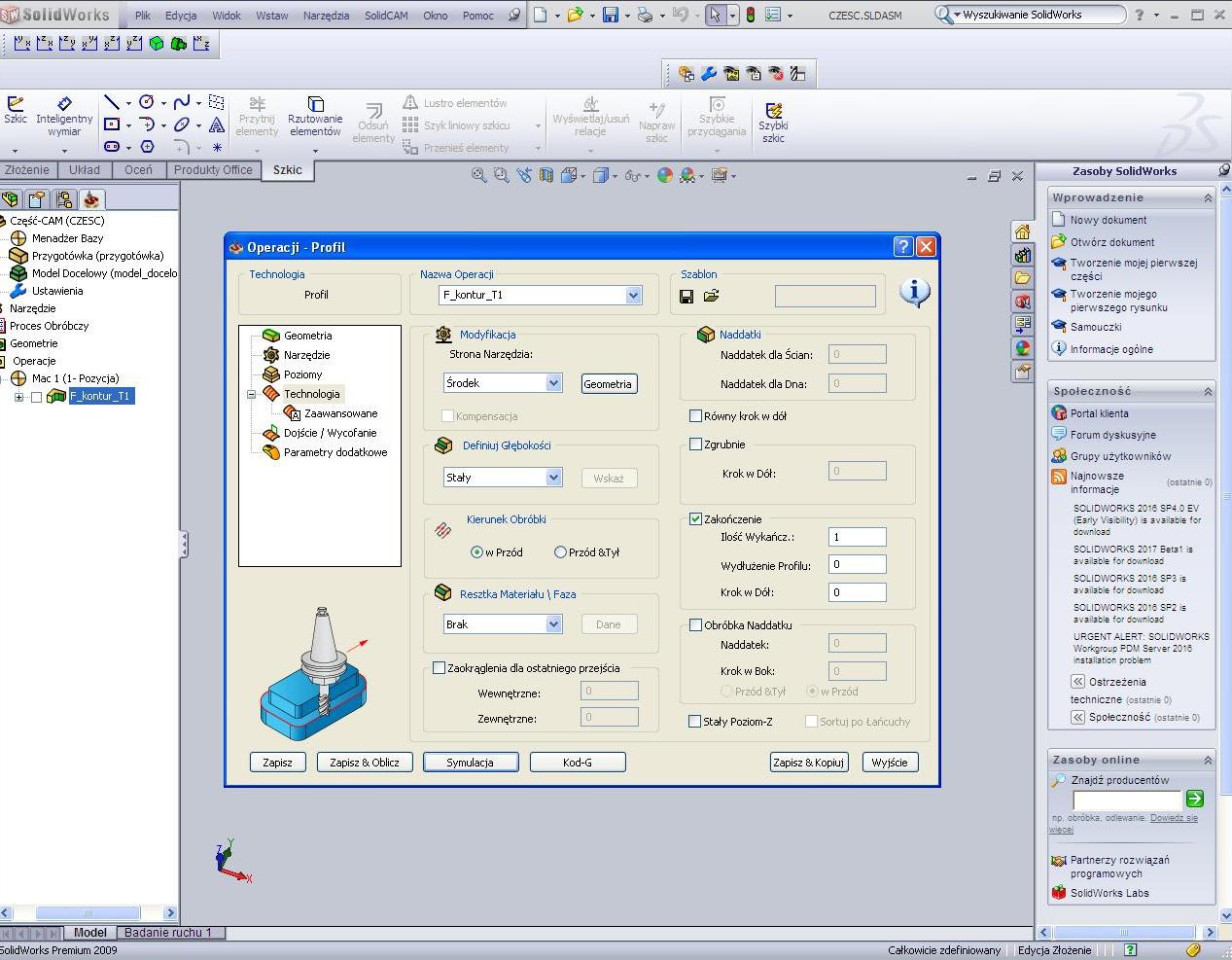This screenshot has height=960, width=1232.
Task: Click load template folder icon in Szablon
Action: 711,296
